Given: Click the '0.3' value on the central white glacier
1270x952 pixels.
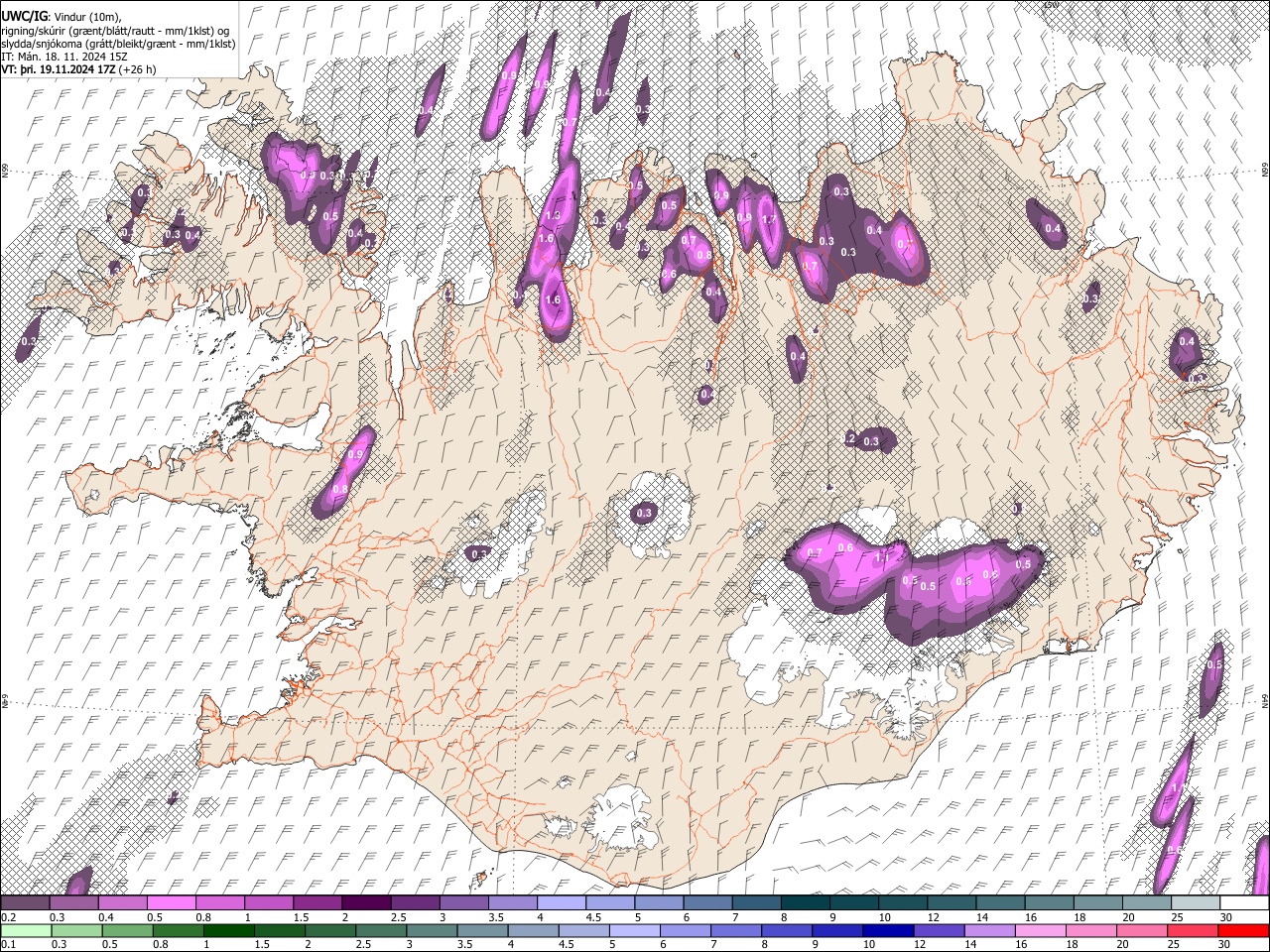Looking at the screenshot, I should (x=644, y=513).
